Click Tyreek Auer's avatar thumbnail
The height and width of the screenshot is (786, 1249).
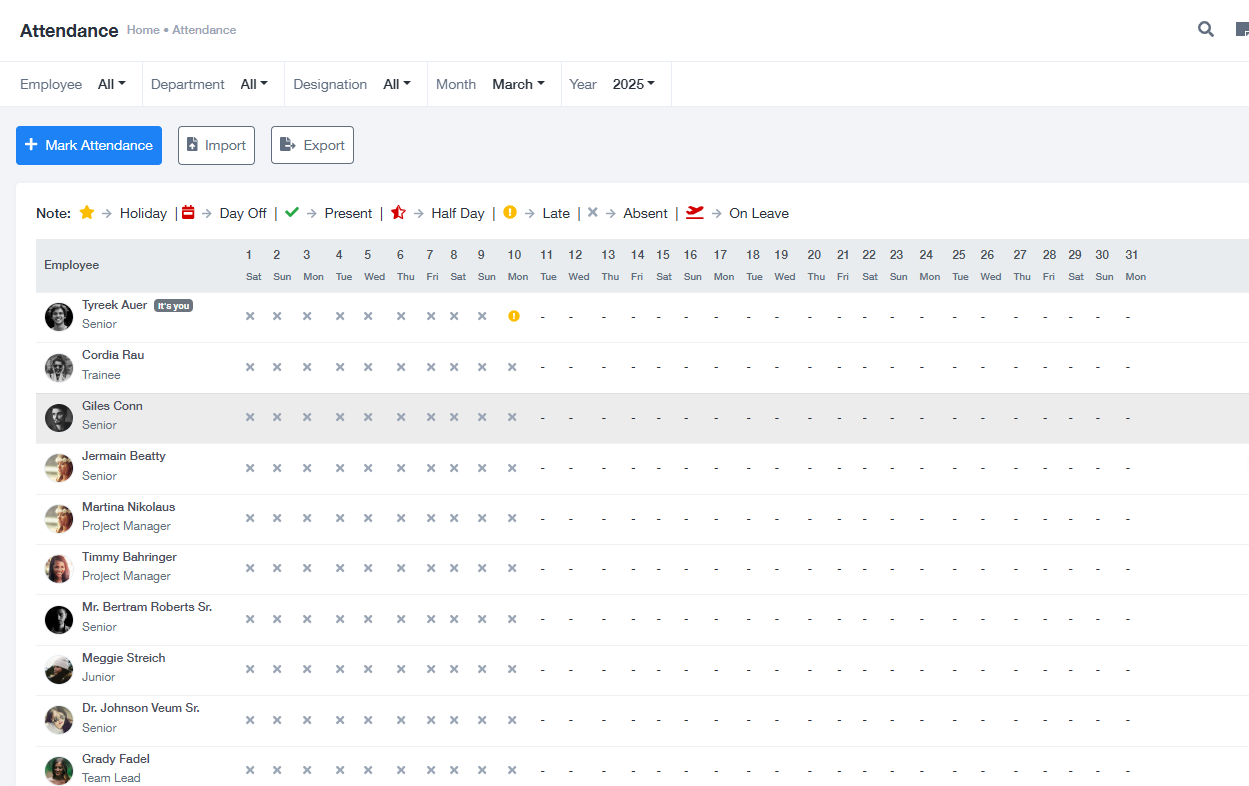click(59, 317)
